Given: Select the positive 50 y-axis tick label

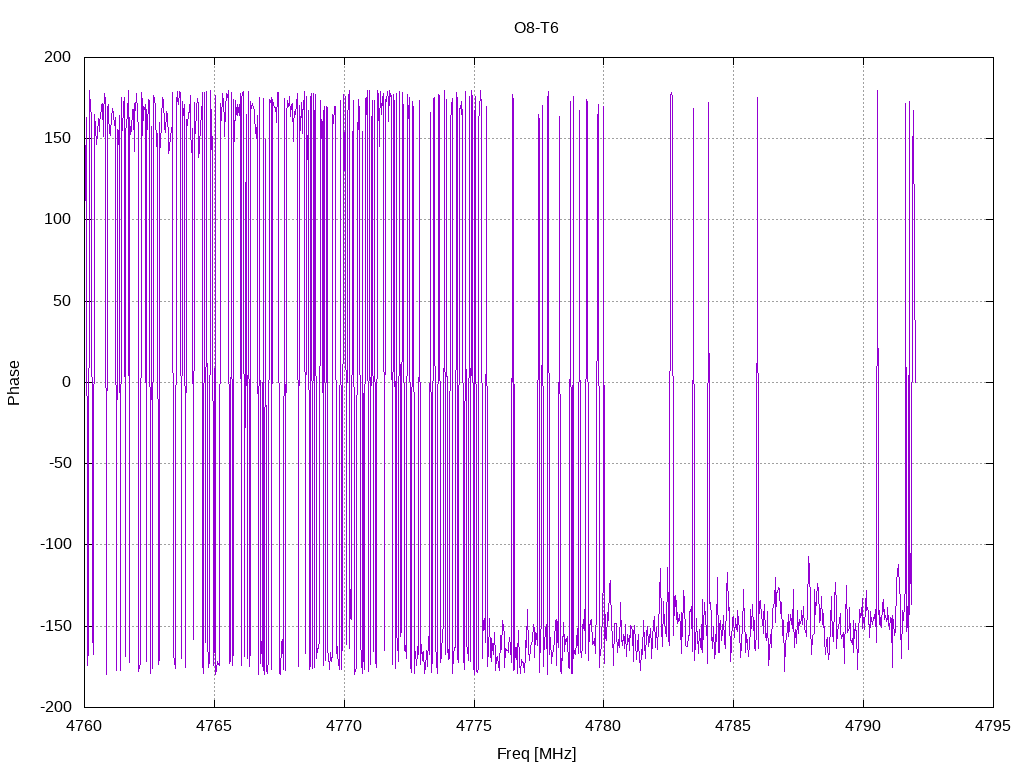Looking at the screenshot, I should click(x=62, y=301).
